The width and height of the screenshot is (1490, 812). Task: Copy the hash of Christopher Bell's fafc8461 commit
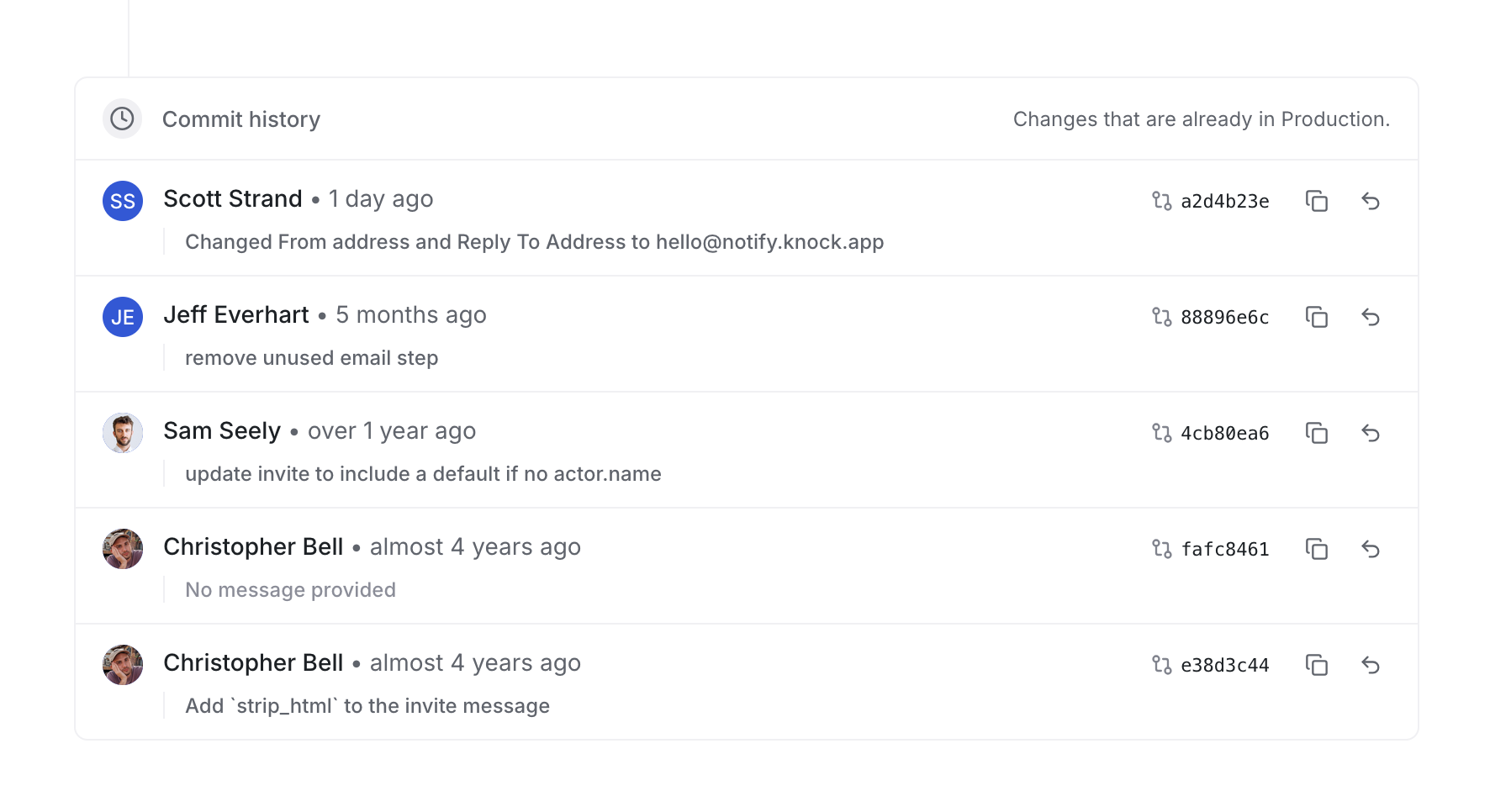(1317, 549)
